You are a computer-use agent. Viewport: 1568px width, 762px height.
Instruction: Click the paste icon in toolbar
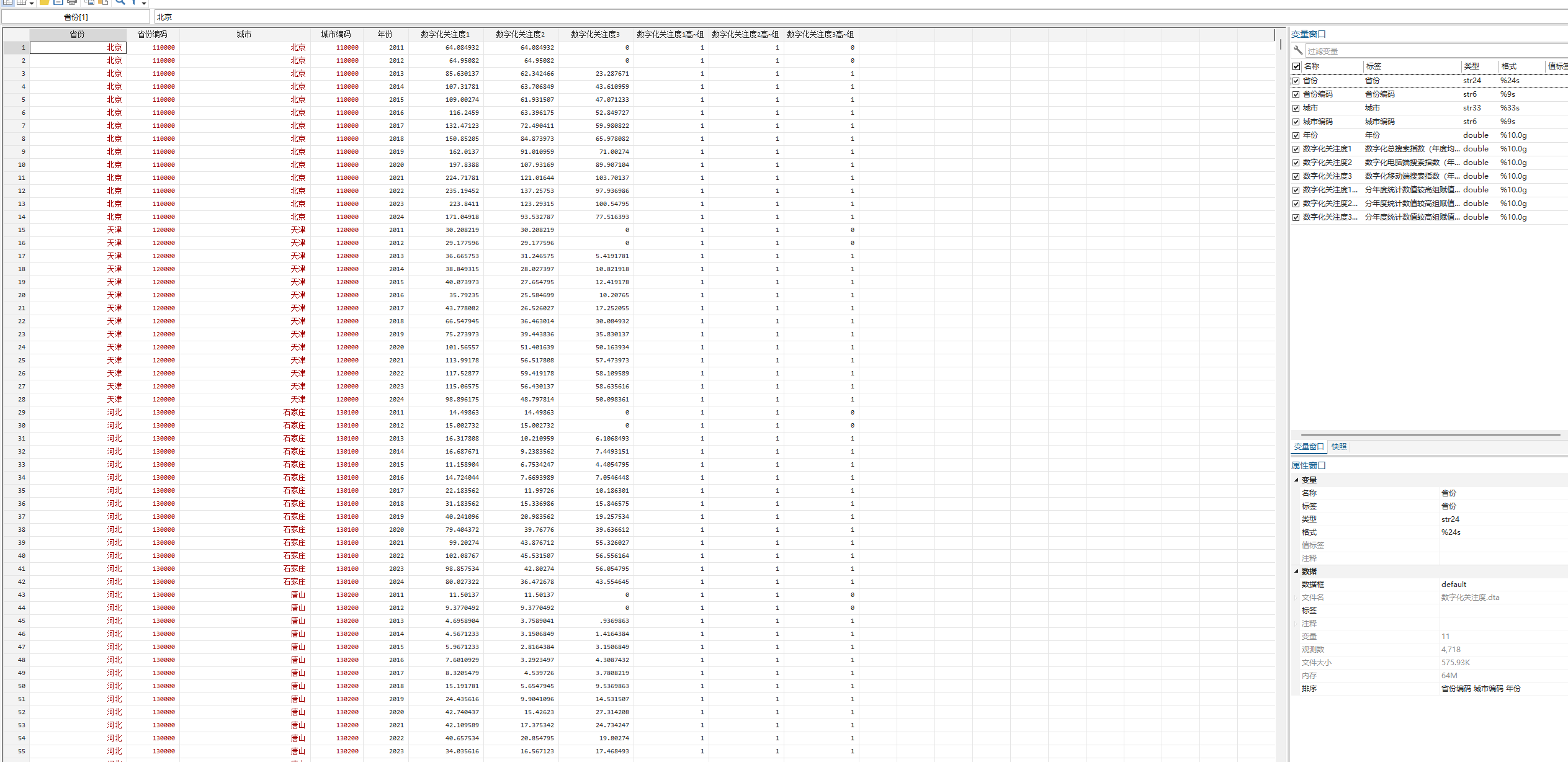pos(103,2)
